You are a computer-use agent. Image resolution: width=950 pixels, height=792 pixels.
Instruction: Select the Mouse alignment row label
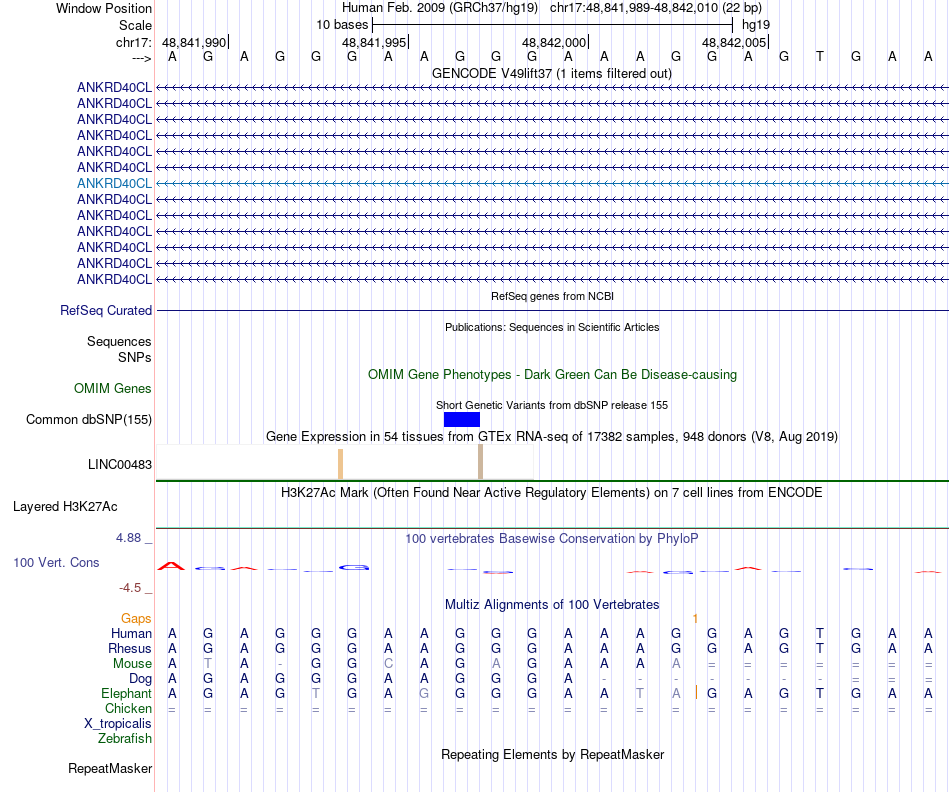tap(132, 664)
